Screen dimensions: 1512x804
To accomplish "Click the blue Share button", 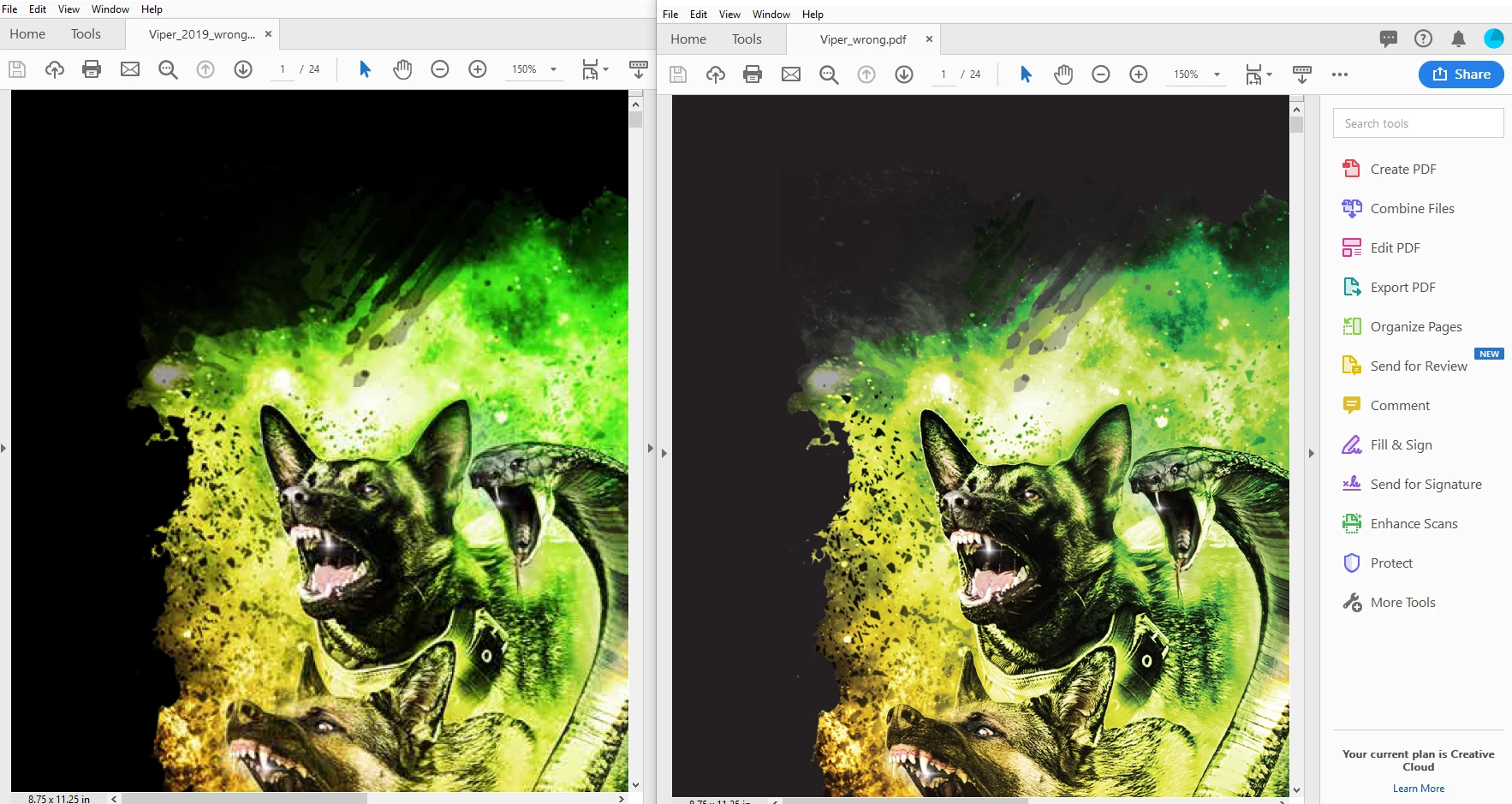I will point(1461,74).
